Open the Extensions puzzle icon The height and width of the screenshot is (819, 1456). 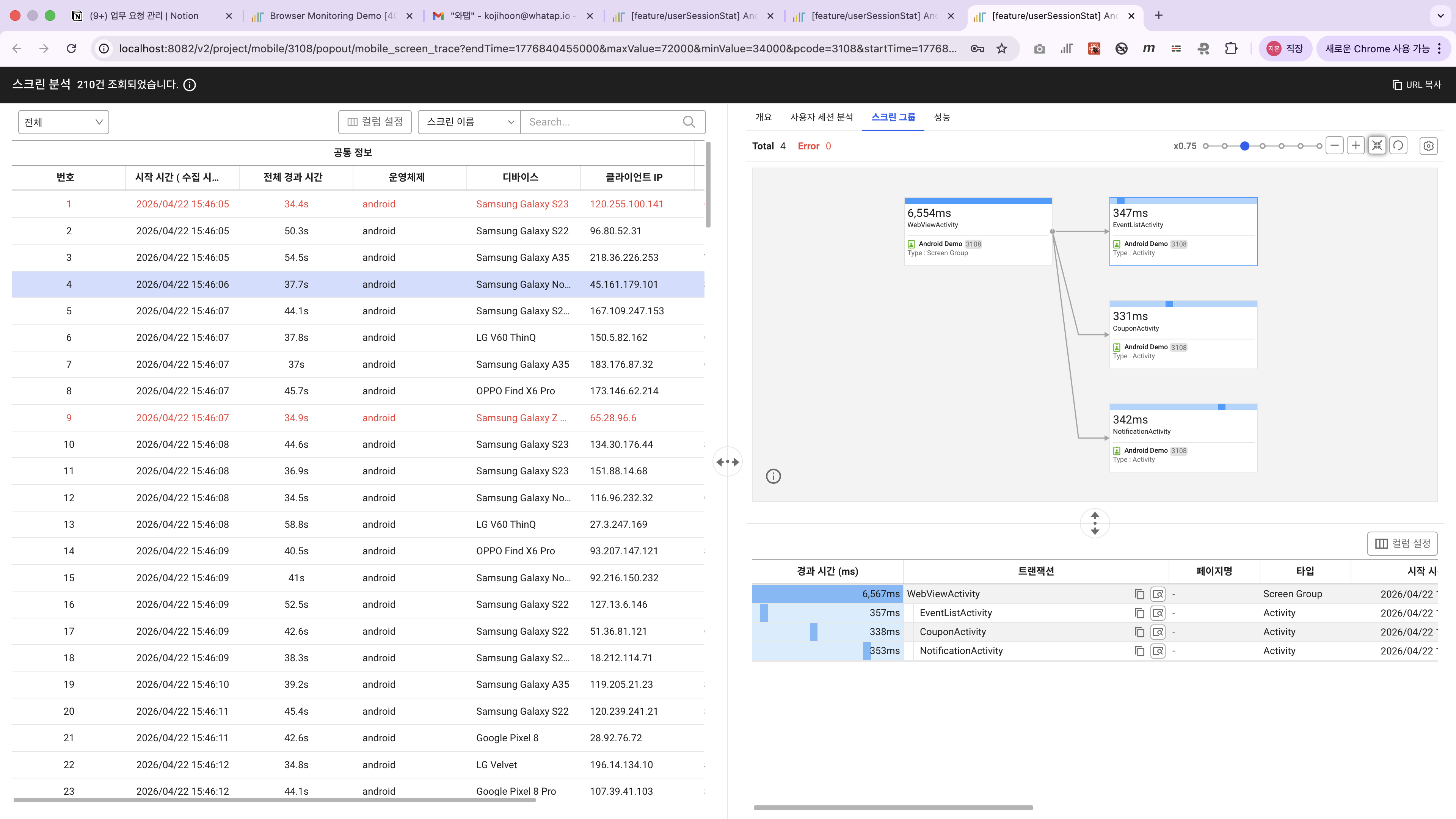pos(1231,49)
